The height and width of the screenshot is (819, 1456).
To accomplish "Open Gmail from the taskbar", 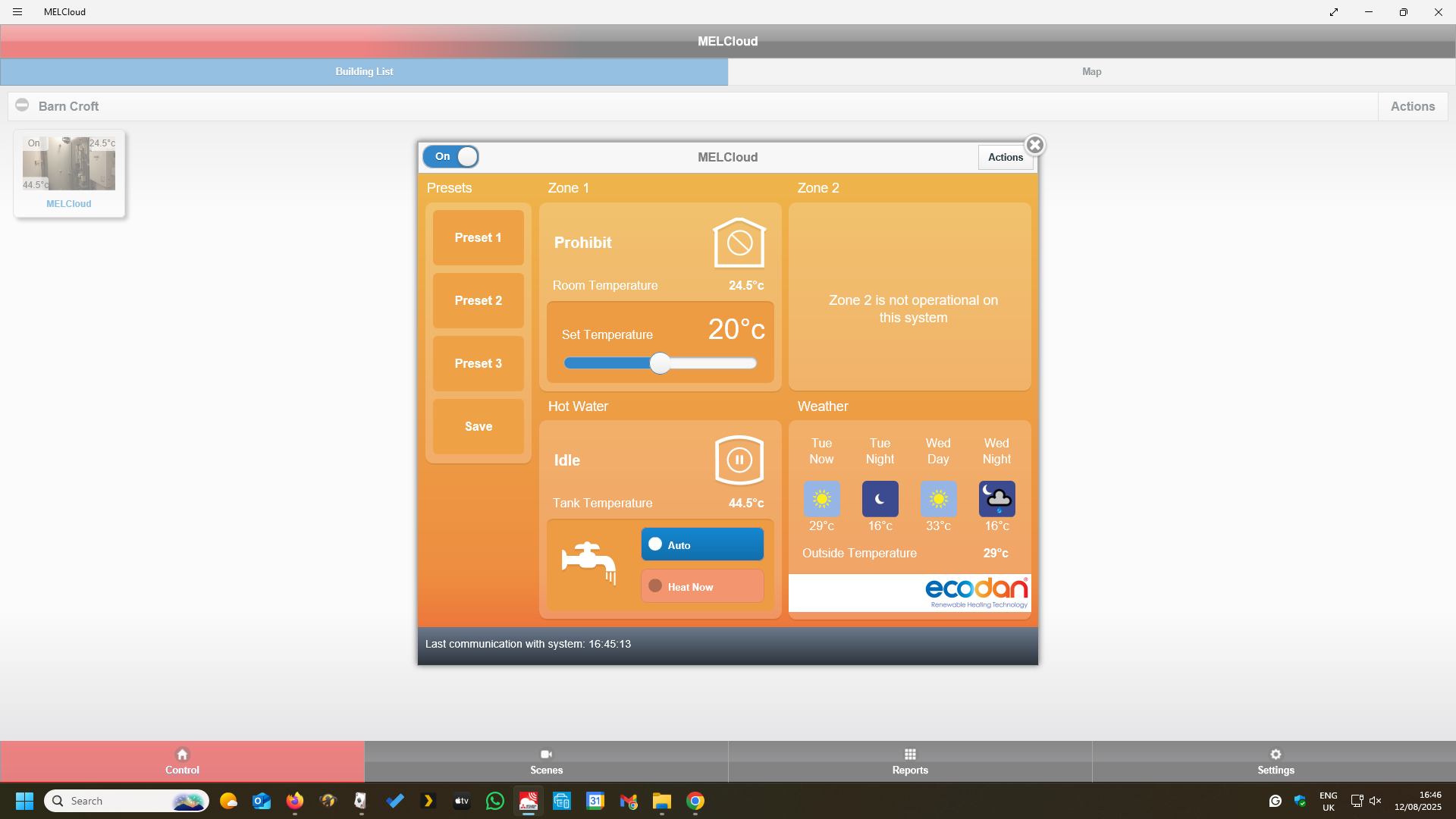I will [x=629, y=801].
